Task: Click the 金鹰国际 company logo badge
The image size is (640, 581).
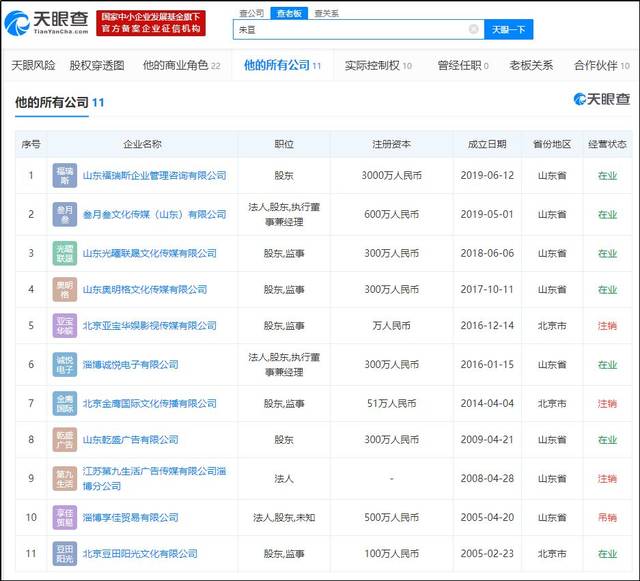Action: (64, 403)
